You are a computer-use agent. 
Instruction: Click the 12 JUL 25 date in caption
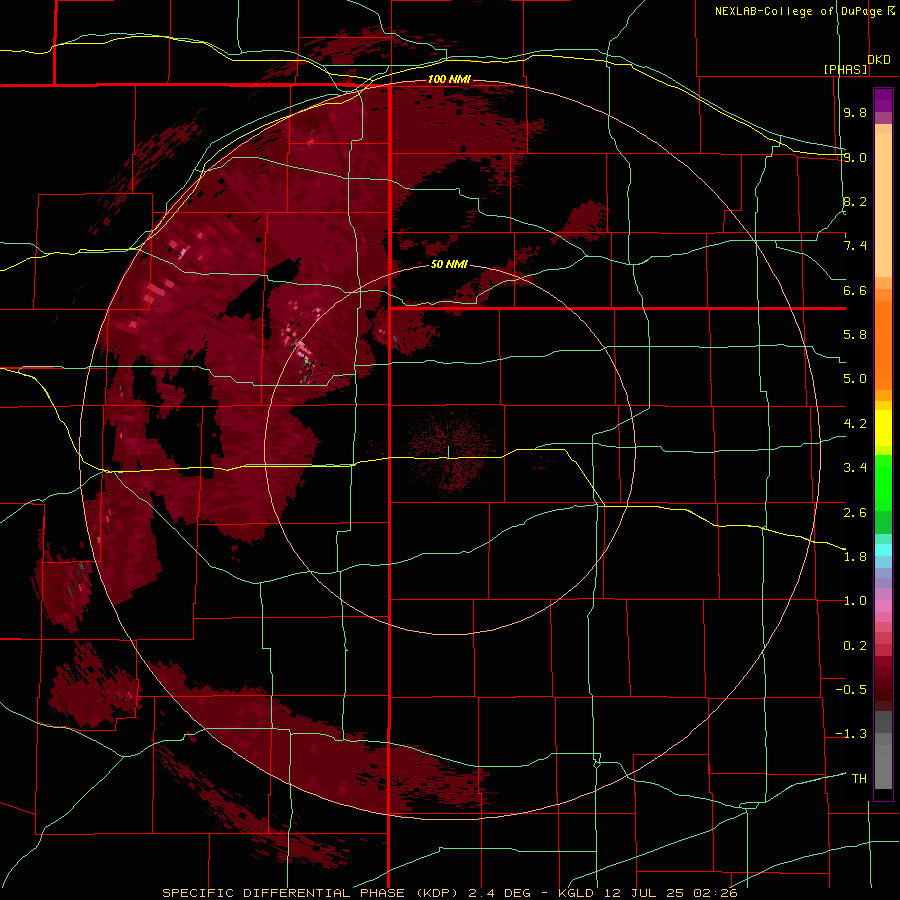click(x=645, y=893)
